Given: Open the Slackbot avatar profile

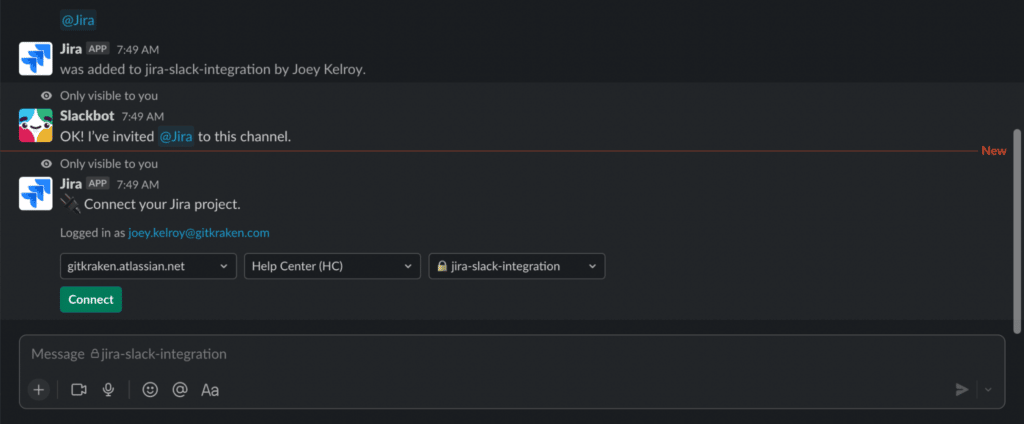Looking at the screenshot, I should pyautogui.click(x=35, y=125).
